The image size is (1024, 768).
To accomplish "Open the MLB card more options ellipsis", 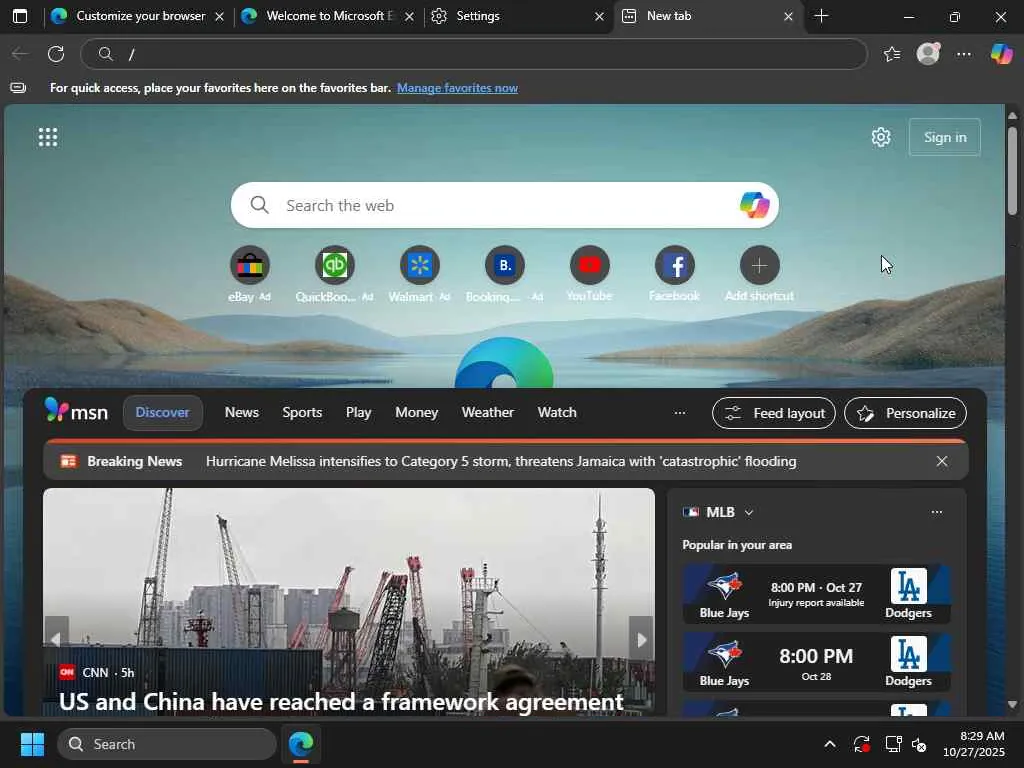I will 936,512.
